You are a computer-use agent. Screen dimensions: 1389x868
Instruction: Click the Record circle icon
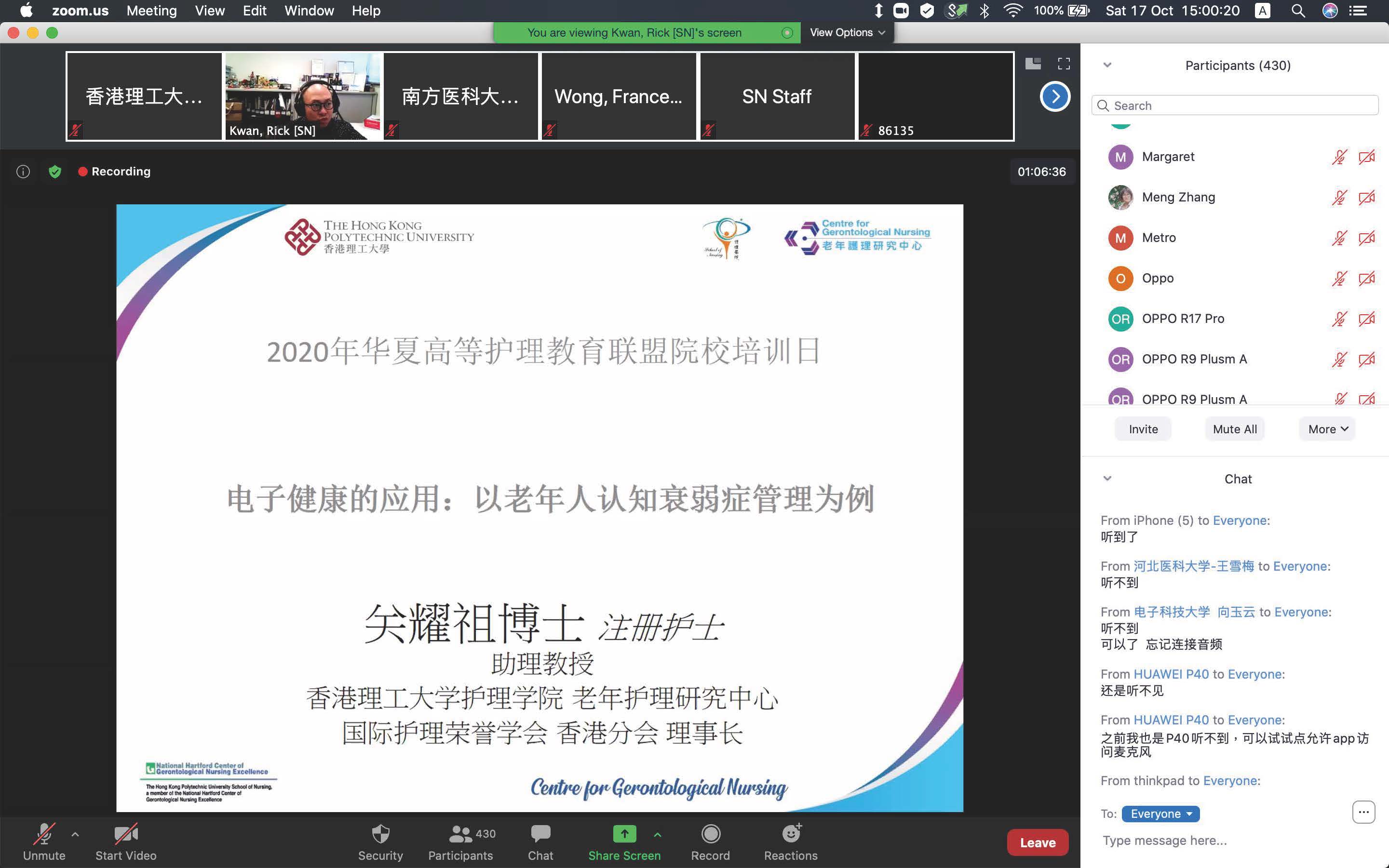point(710,834)
